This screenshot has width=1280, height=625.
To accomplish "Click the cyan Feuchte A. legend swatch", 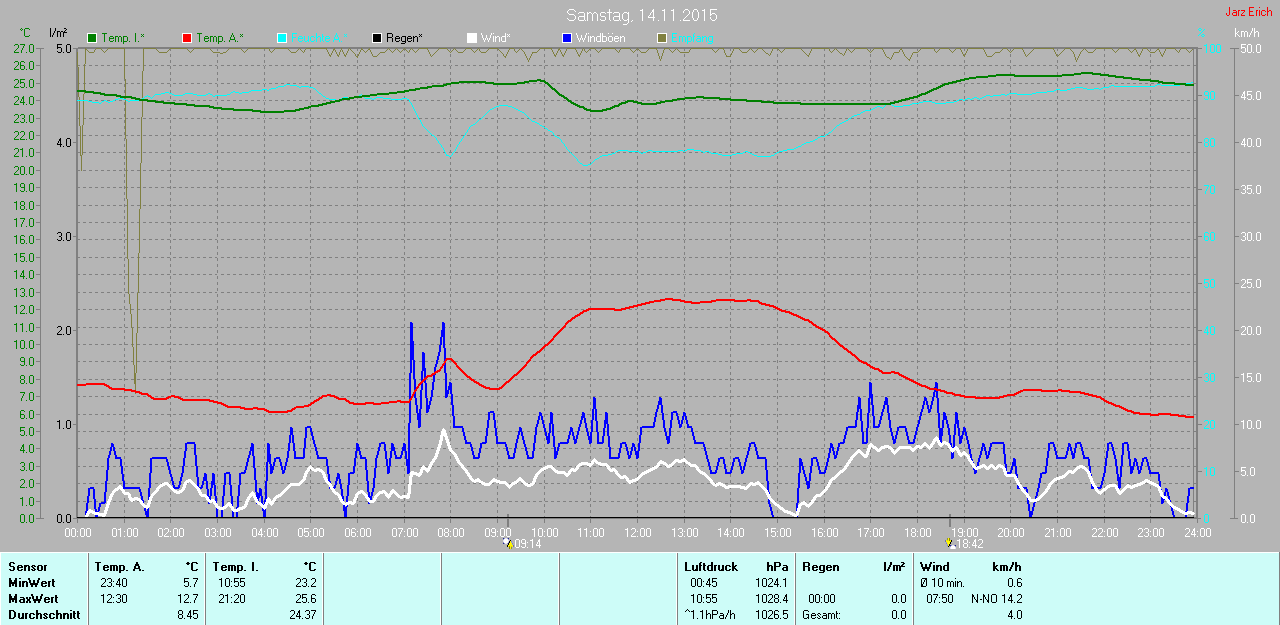I will [282, 38].
